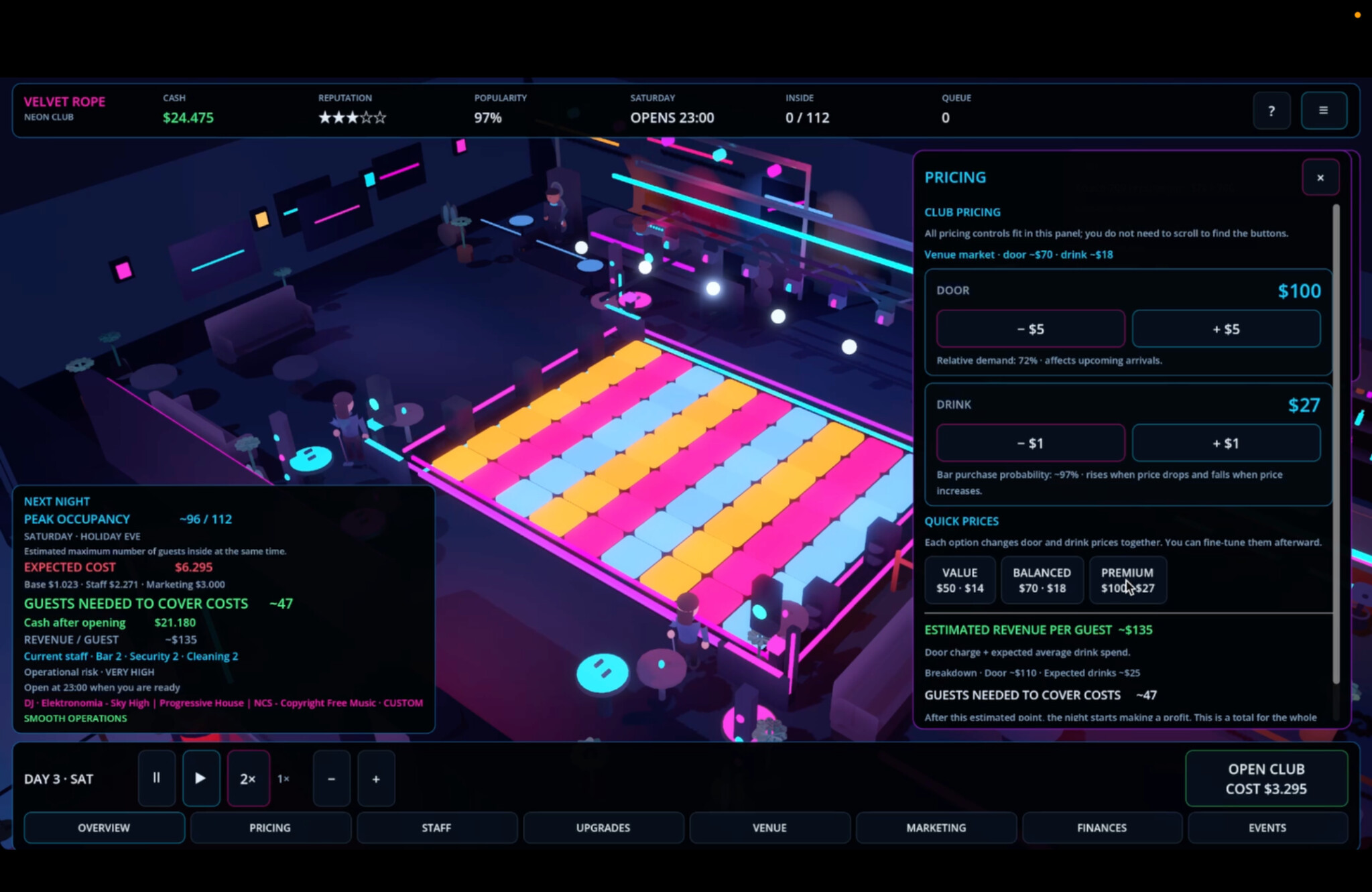The height and width of the screenshot is (892, 1372).
Task: Click the door price $100 value
Action: (1299, 291)
